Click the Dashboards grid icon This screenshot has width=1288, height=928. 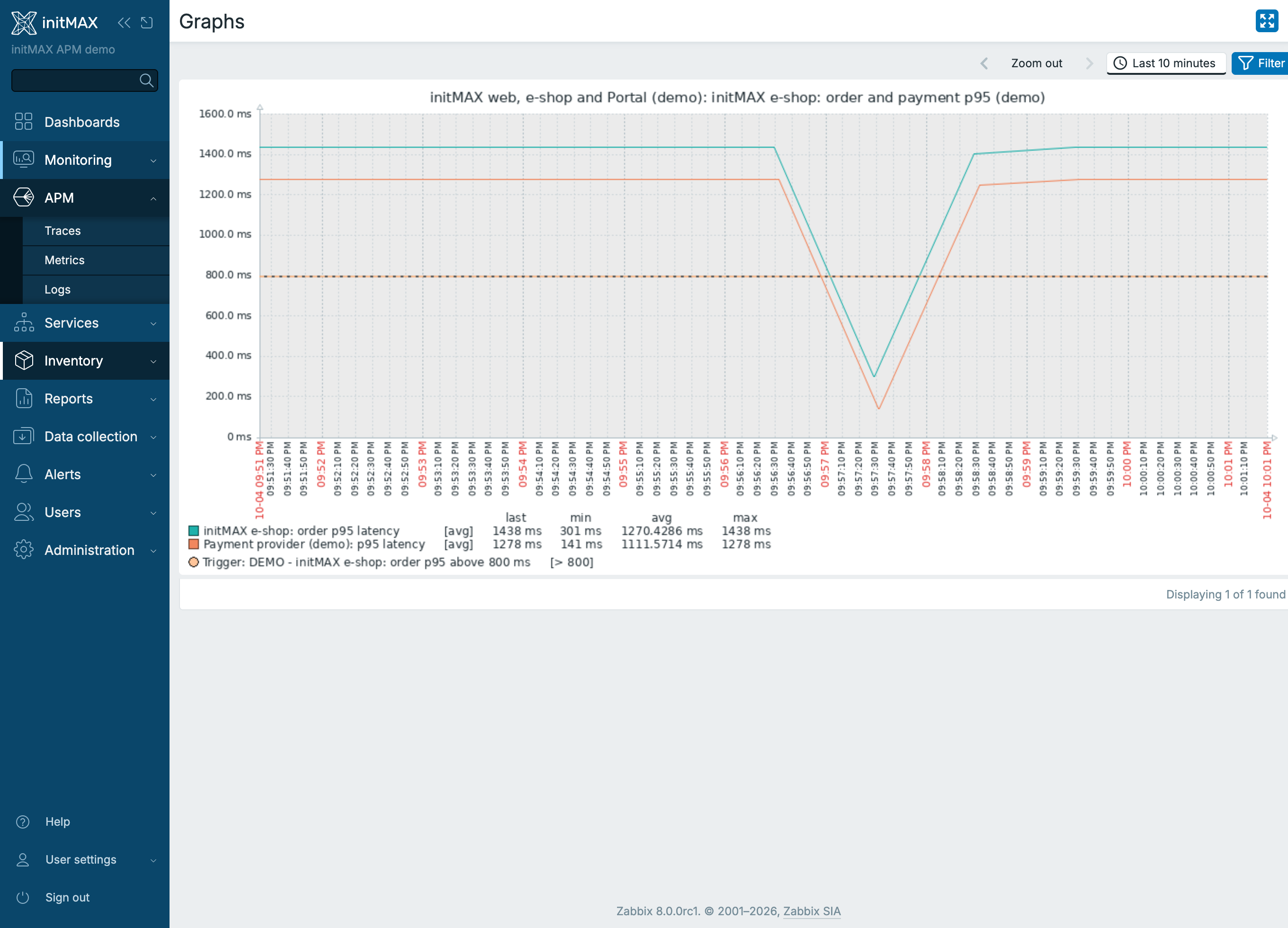coord(23,122)
